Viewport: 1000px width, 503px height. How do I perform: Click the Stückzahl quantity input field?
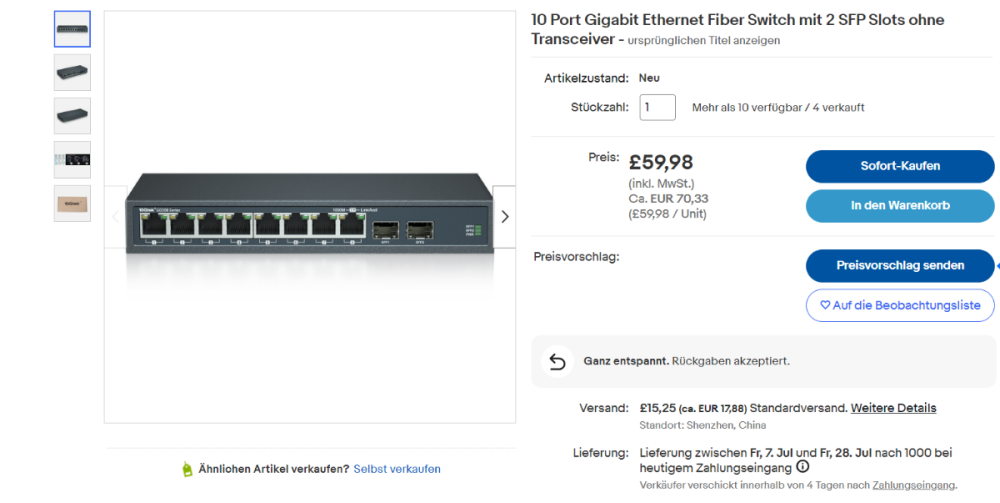[x=658, y=107]
